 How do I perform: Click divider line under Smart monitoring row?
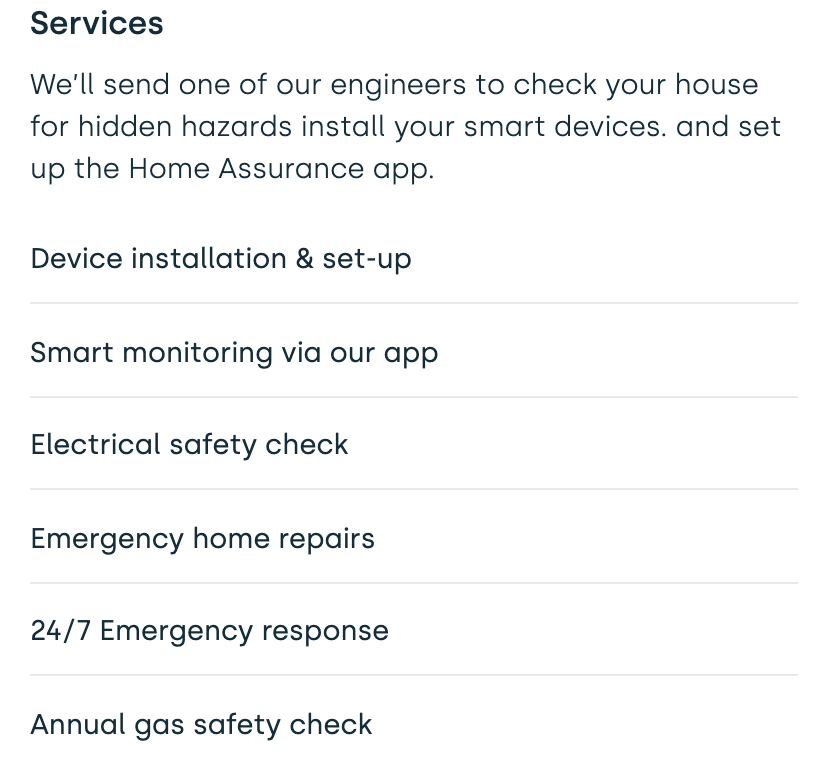(x=414, y=397)
